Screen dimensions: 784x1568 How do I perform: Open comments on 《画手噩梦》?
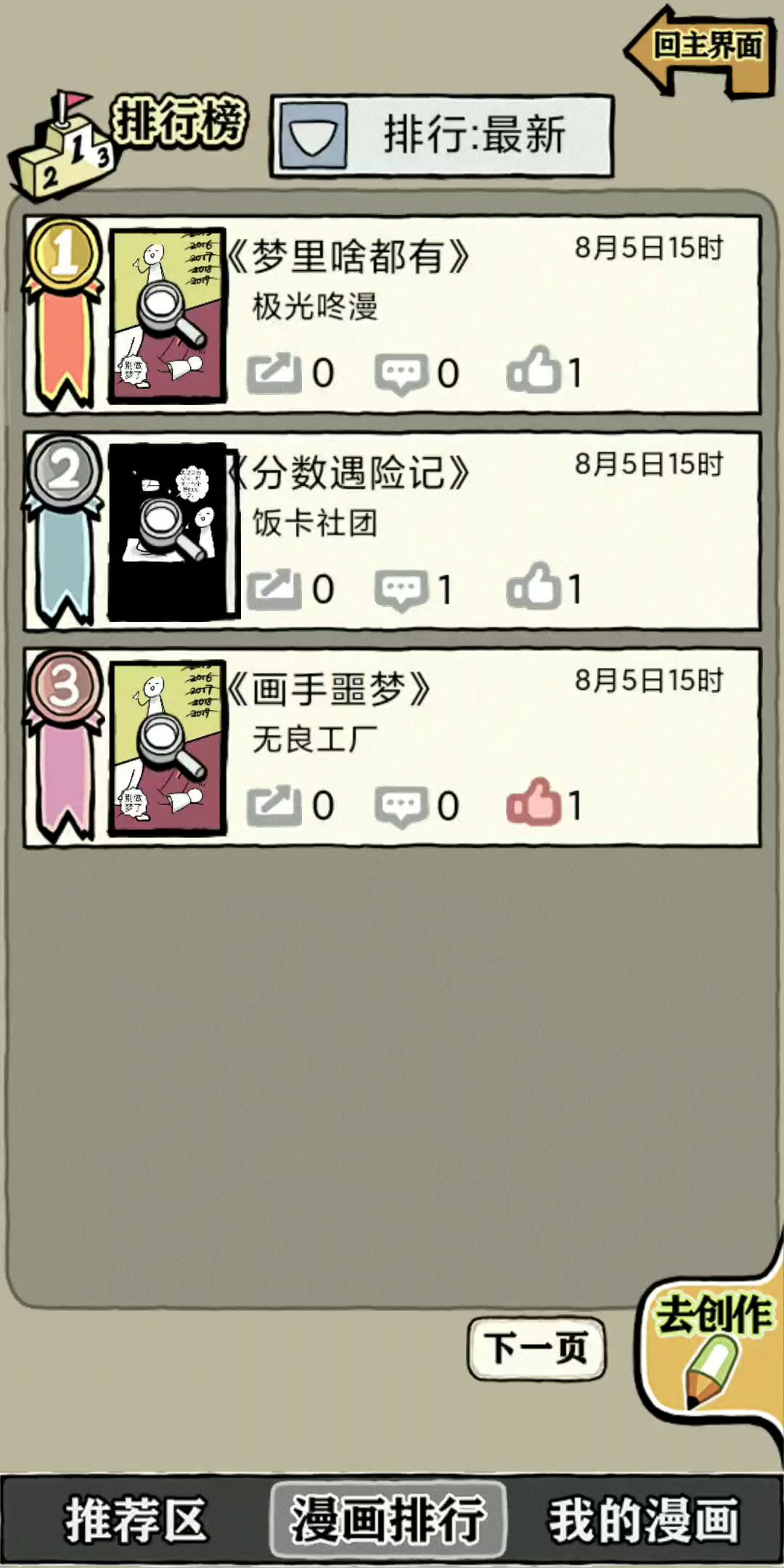click(x=401, y=807)
